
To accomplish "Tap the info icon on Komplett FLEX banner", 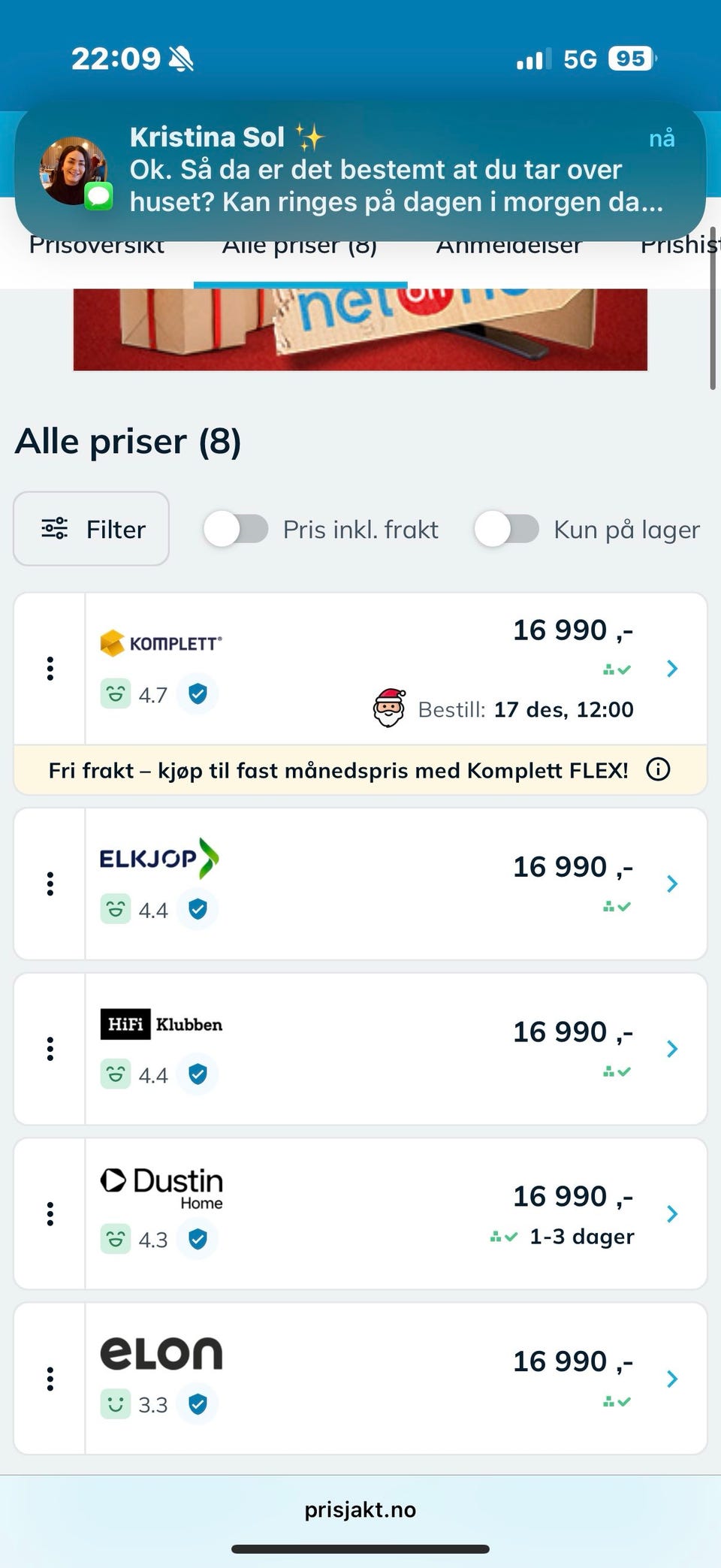I will pyautogui.click(x=658, y=769).
